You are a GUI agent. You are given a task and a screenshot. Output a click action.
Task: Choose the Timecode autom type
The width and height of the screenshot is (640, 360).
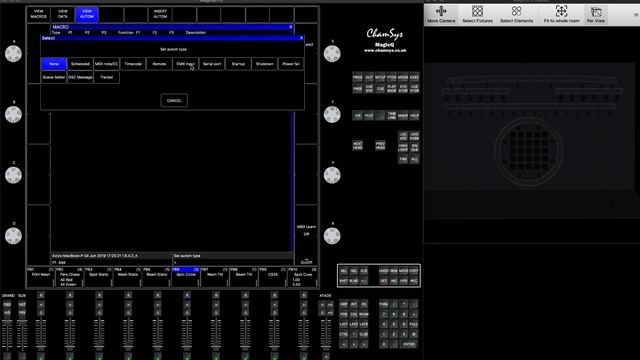(133, 64)
